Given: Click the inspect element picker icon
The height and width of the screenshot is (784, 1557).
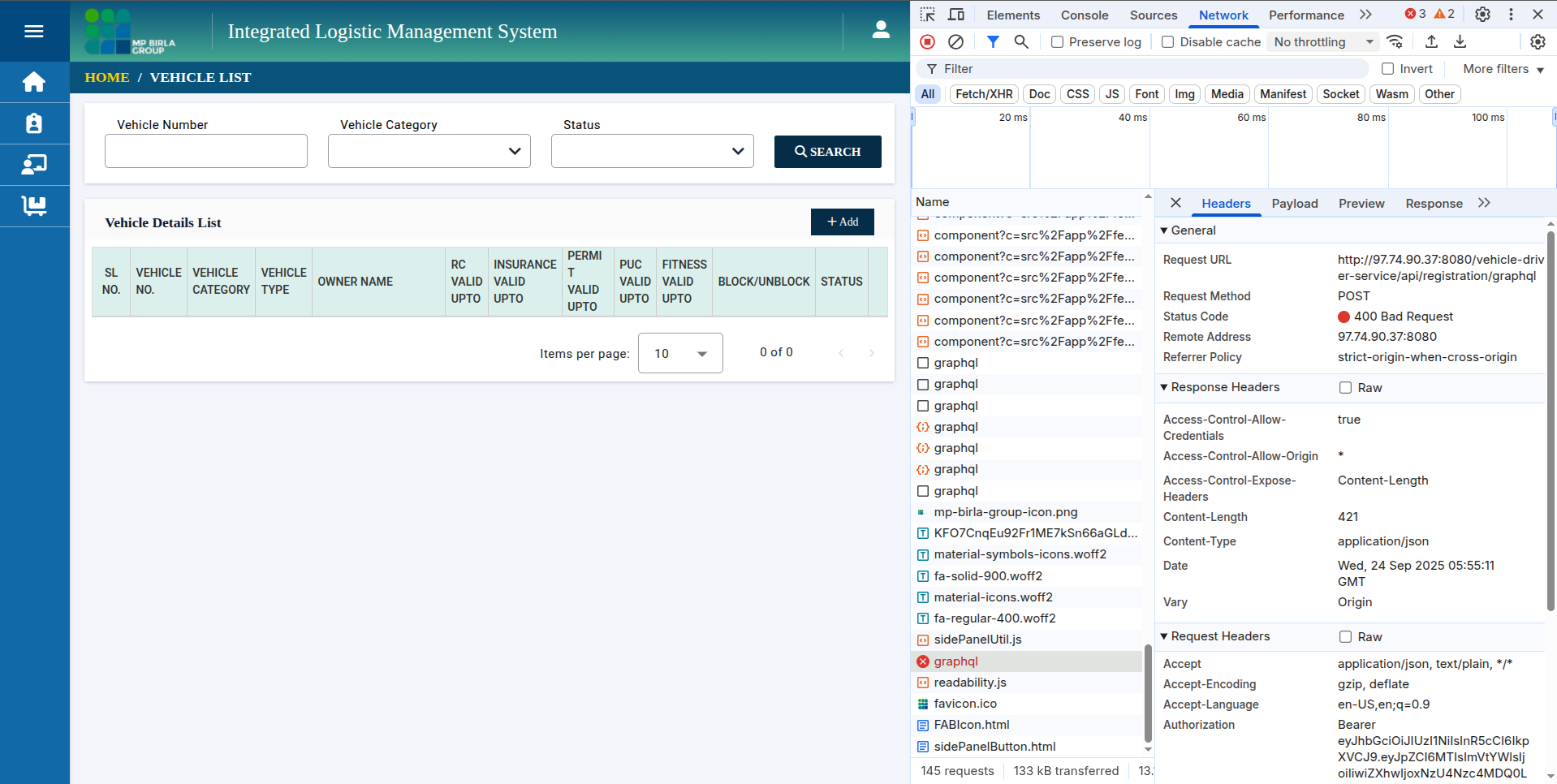Looking at the screenshot, I should (928, 15).
